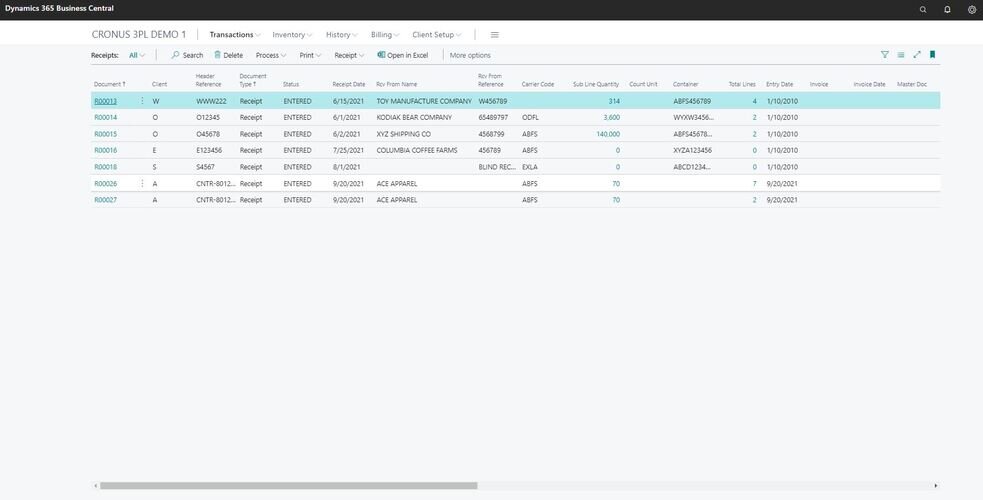Open the Print dropdown menu

point(310,55)
